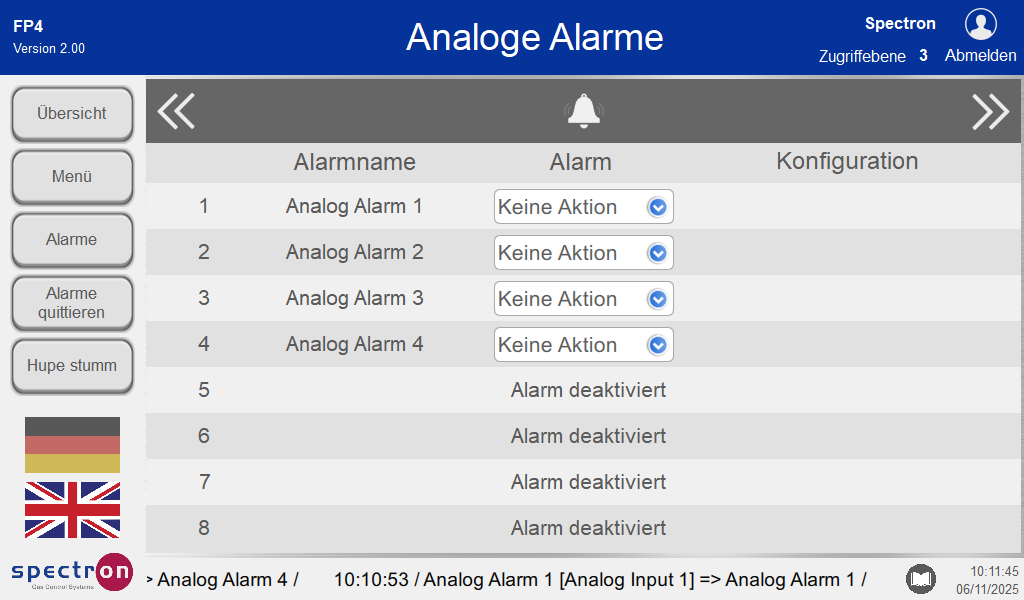Open the Analog Alarm 3 action dropdown
1024x600 pixels.
[584, 299]
